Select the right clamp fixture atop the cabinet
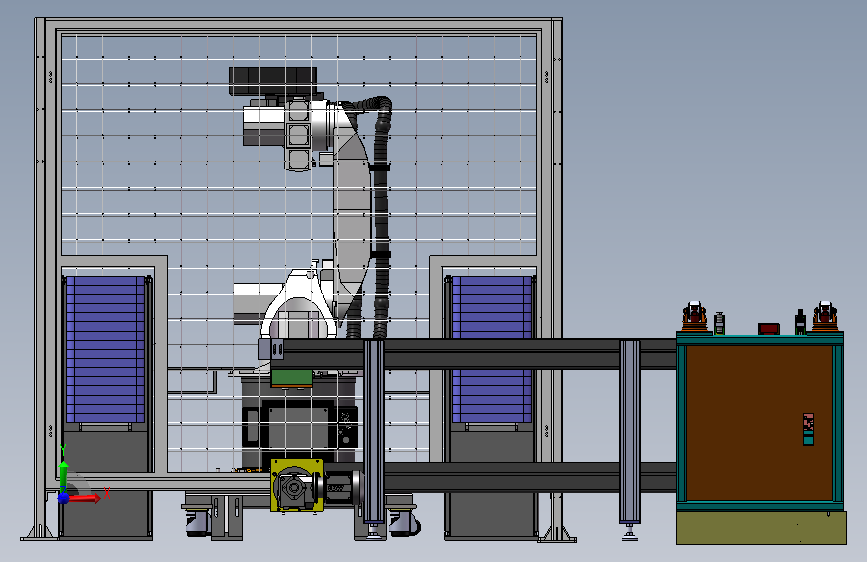867x562 pixels. [825, 317]
